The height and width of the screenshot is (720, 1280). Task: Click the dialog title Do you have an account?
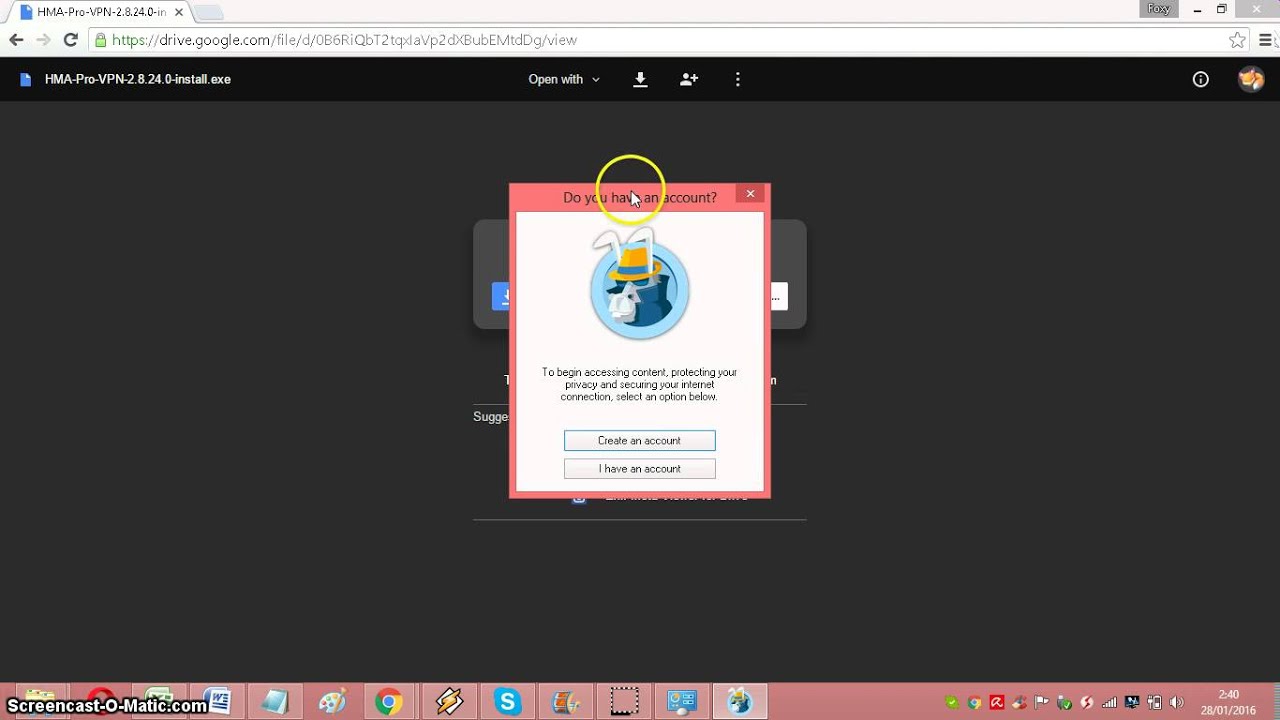coord(640,198)
